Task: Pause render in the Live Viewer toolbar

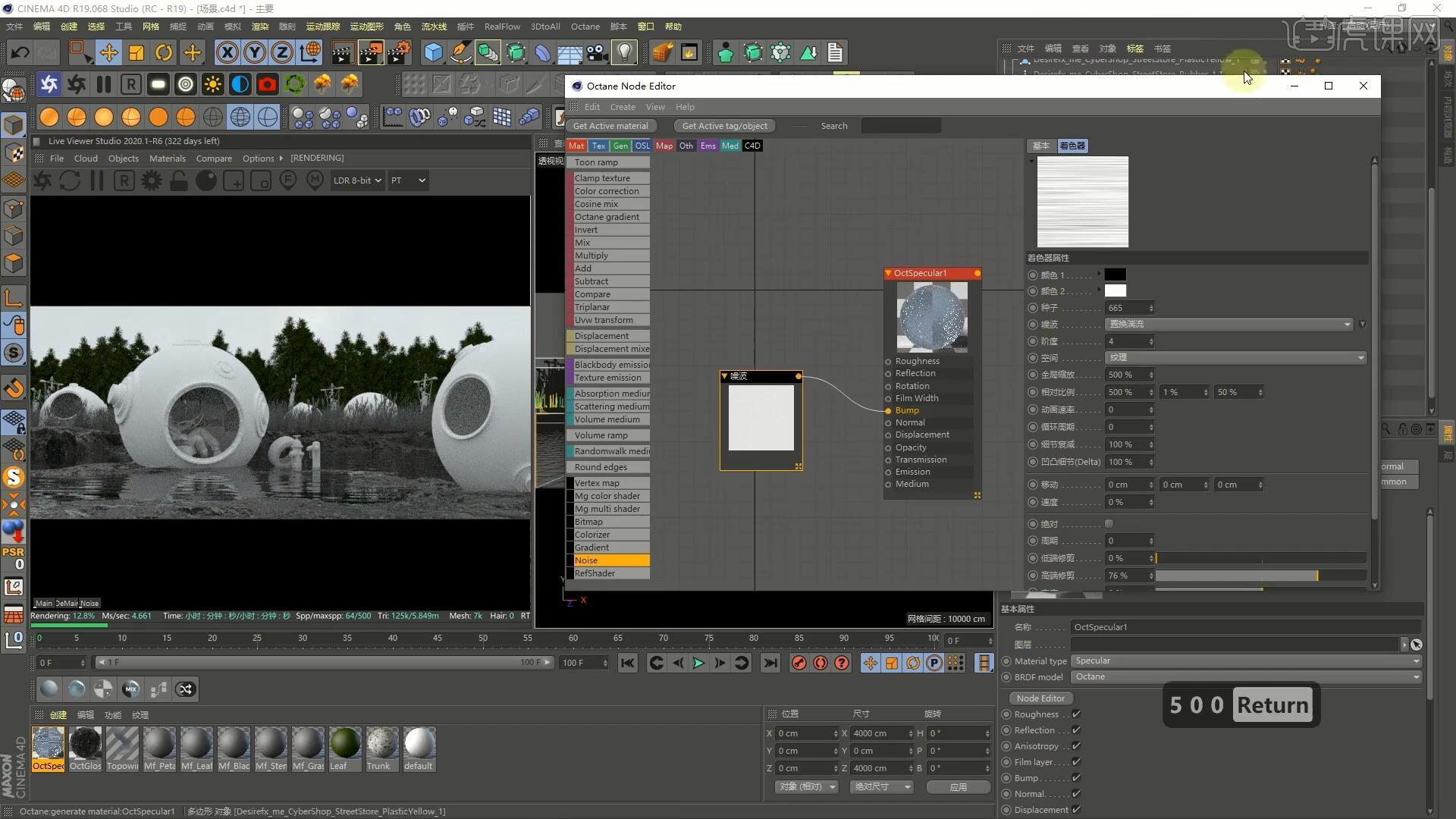Action: pyautogui.click(x=97, y=180)
